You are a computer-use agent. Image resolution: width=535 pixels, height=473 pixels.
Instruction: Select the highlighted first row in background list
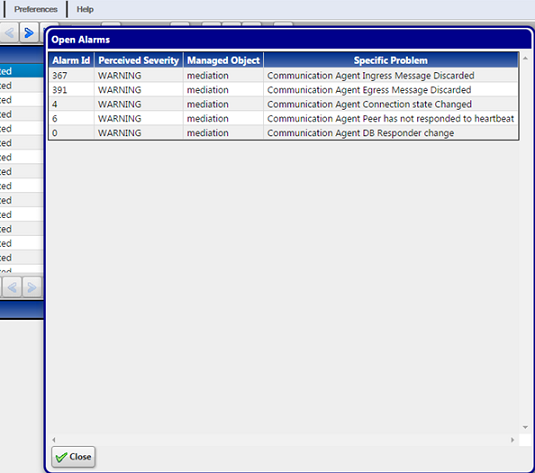[x=21, y=71]
